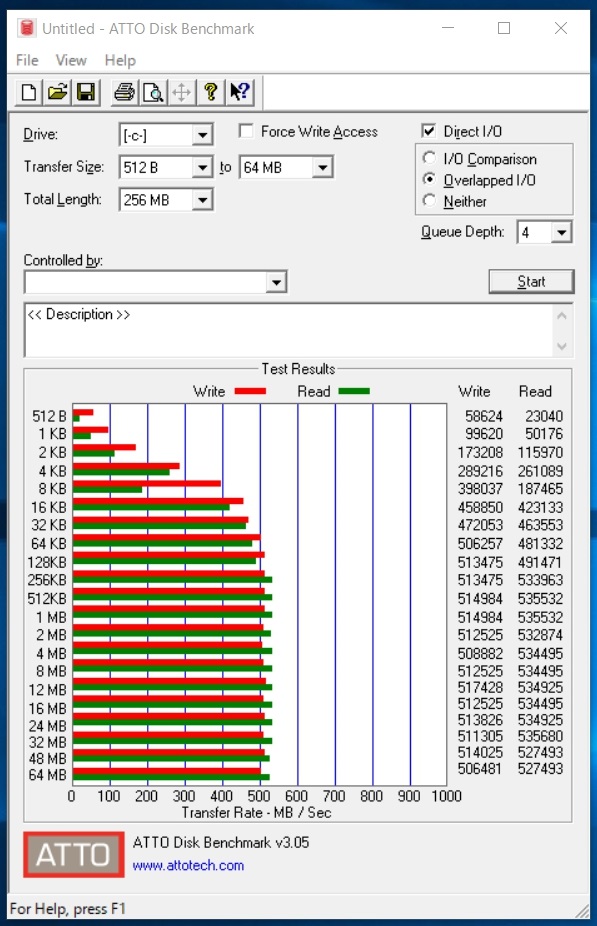This screenshot has width=597, height=926.
Task: Click the 'For Help, press F1' status text
Action: tap(68, 908)
